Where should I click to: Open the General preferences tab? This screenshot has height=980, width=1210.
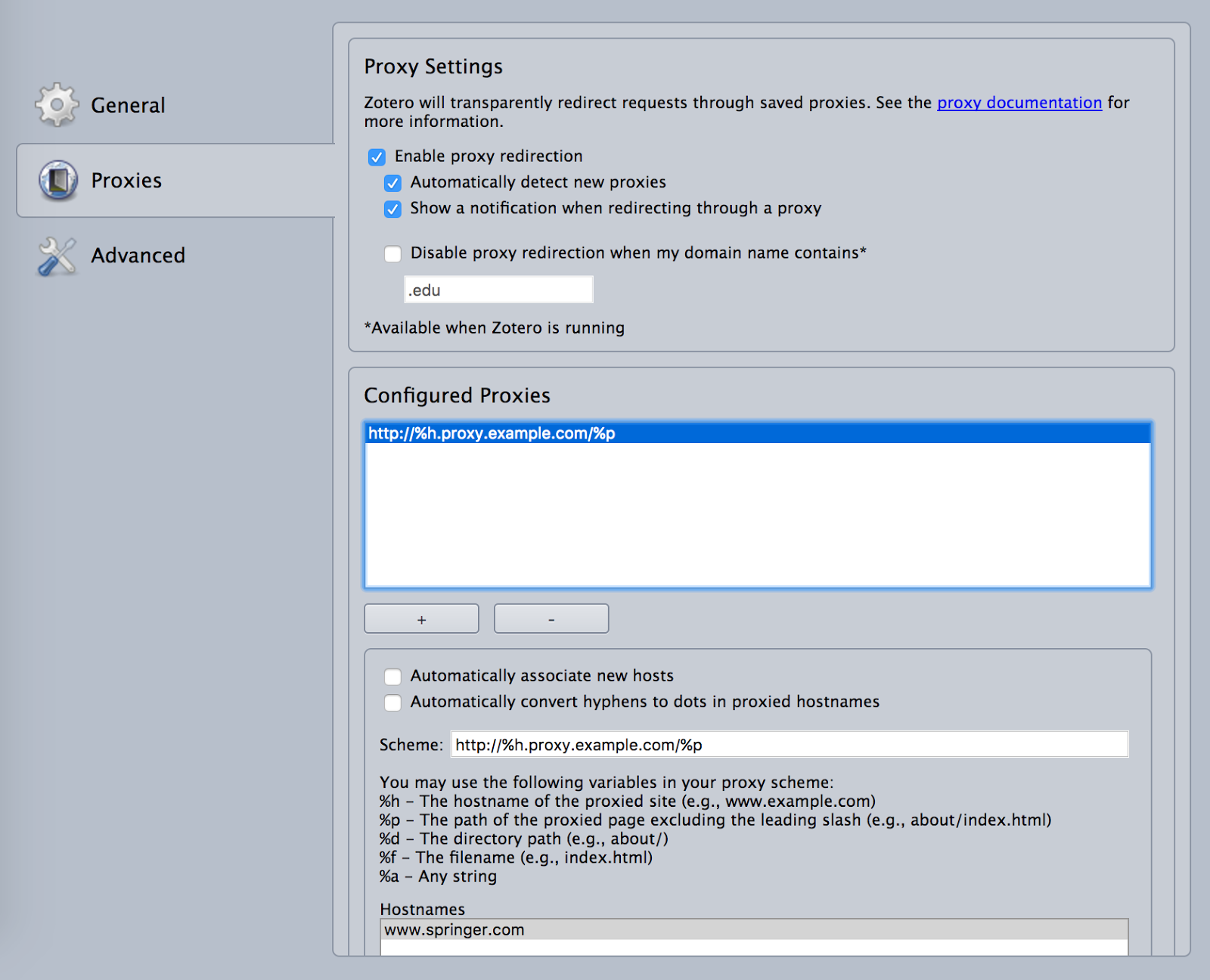tap(128, 105)
